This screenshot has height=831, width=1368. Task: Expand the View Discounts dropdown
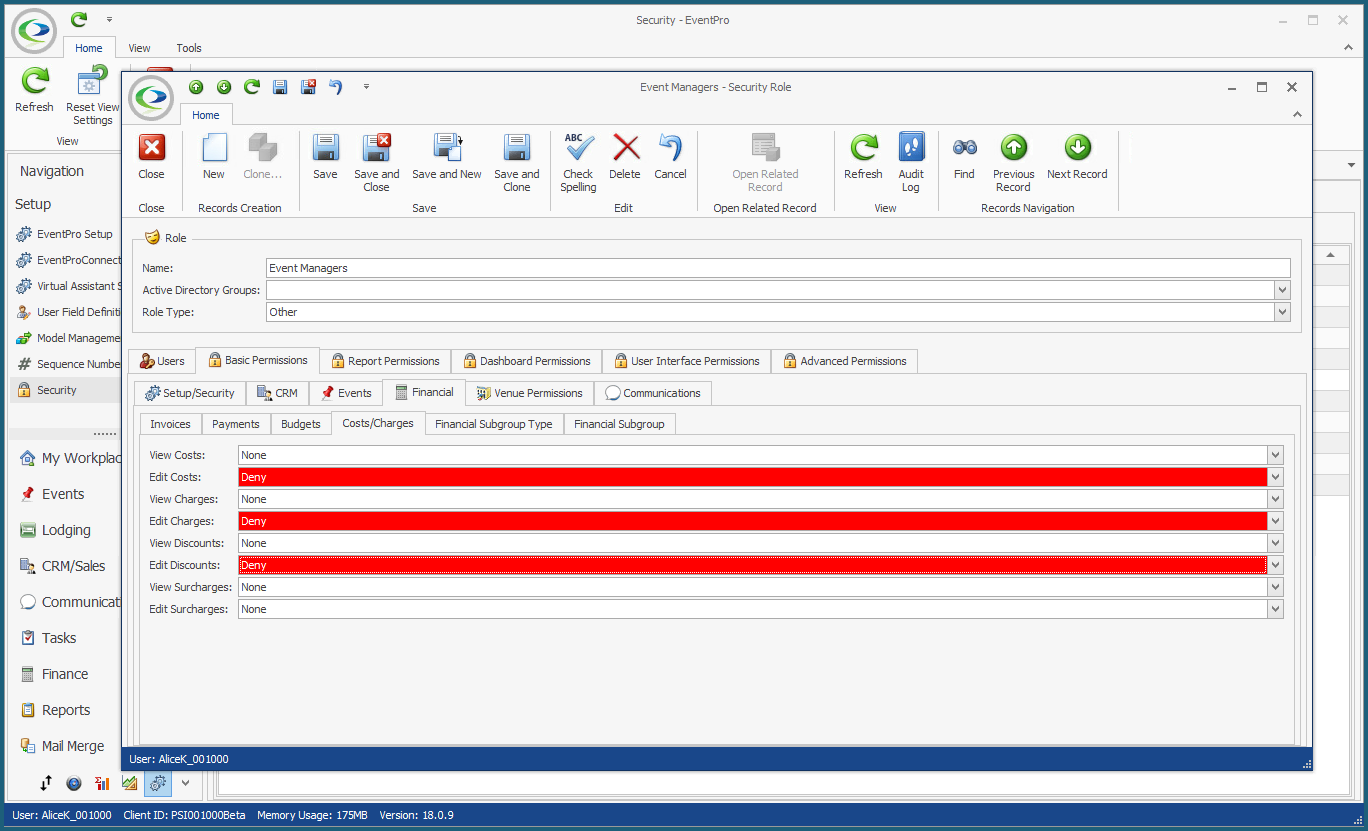[x=1275, y=543]
